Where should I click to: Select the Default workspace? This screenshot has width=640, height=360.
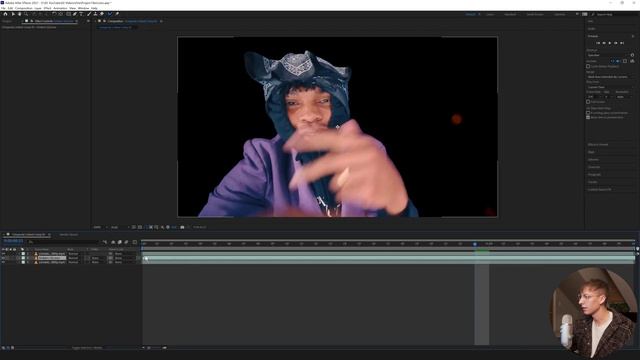point(471,14)
